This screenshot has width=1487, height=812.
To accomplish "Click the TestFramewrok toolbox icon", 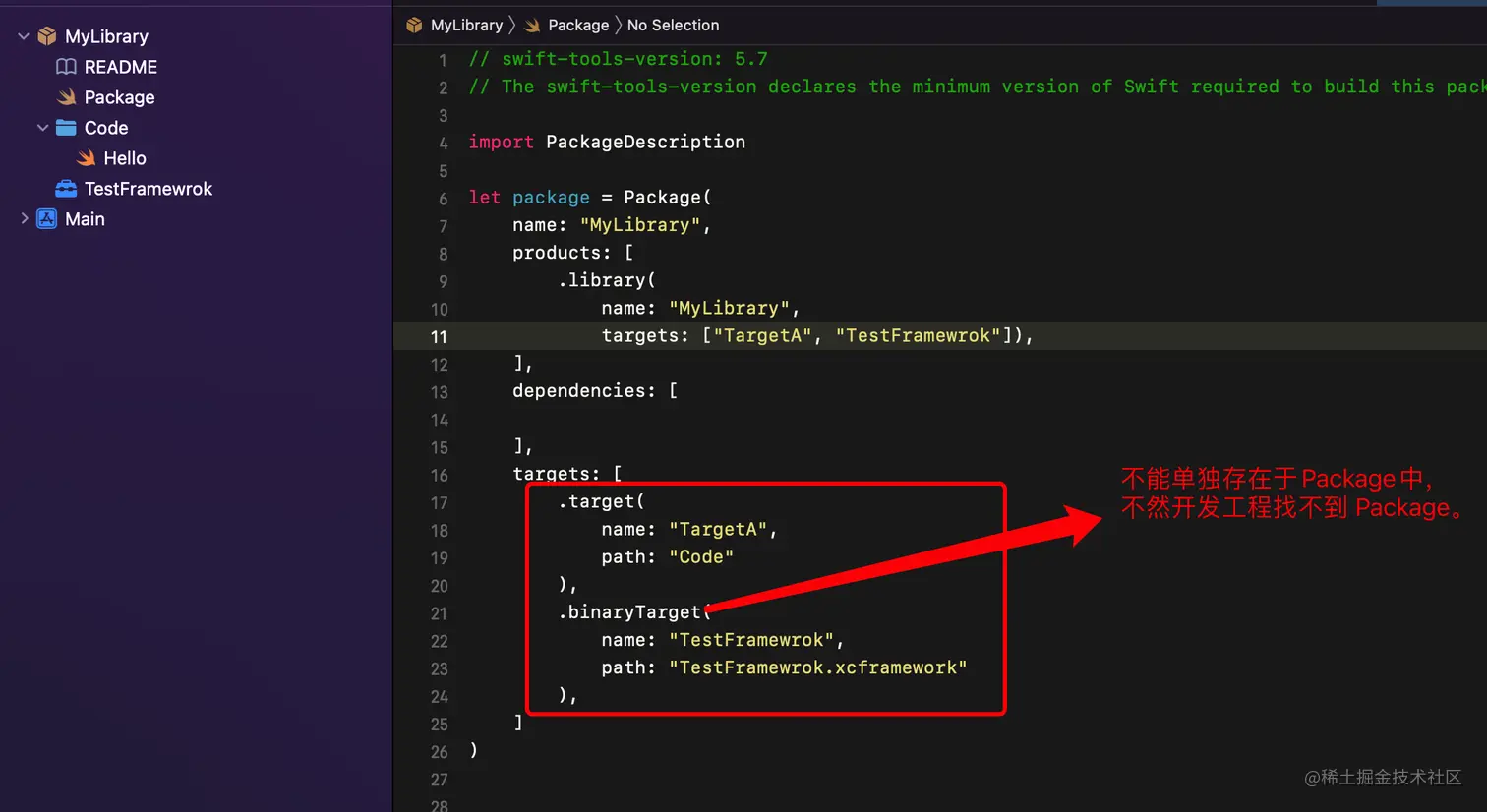I will [x=66, y=189].
